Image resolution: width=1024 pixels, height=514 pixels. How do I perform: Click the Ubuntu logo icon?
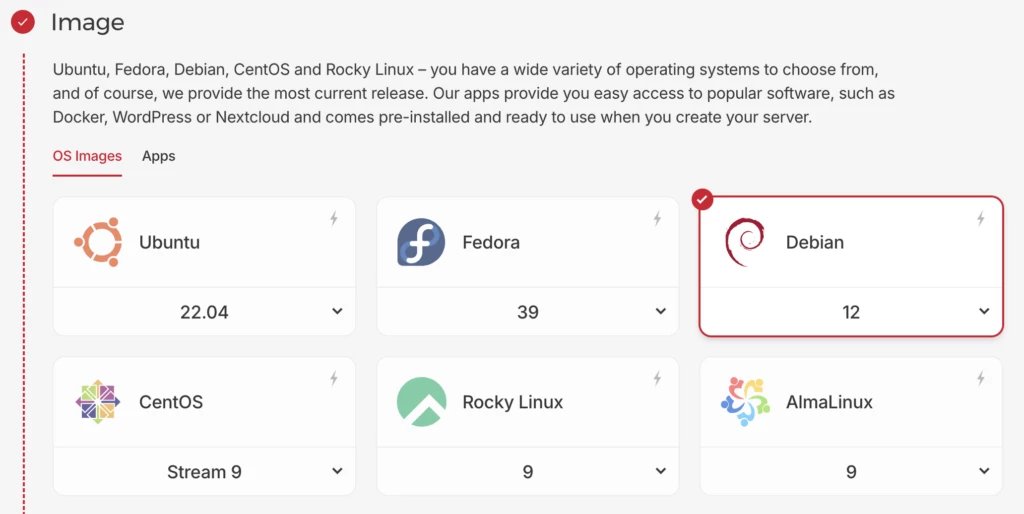[x=98, y=242]
